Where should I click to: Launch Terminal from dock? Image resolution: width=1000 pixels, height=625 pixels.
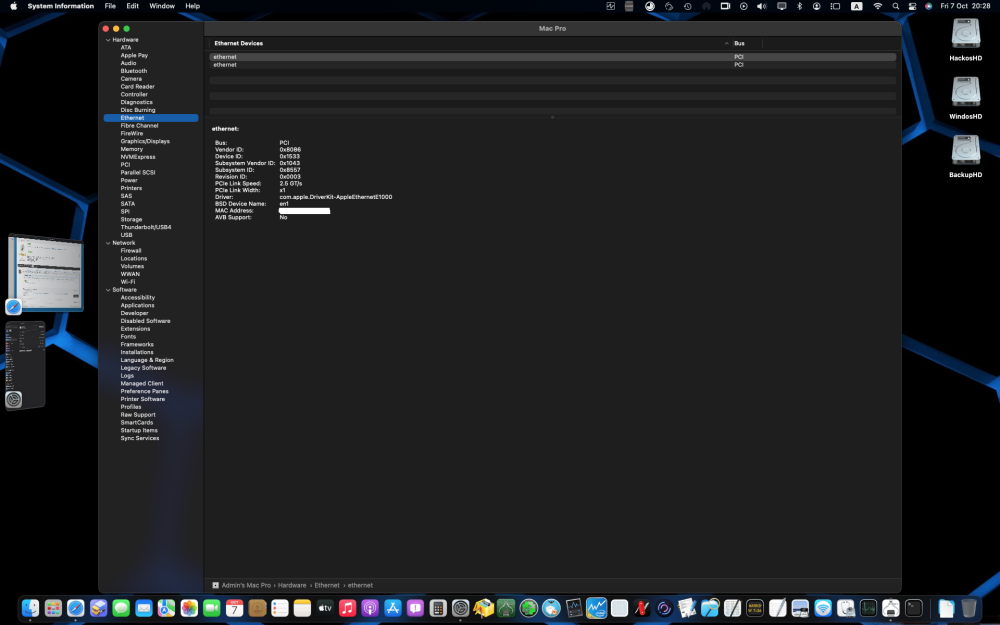pyautogui.click(x=914, y=608)
